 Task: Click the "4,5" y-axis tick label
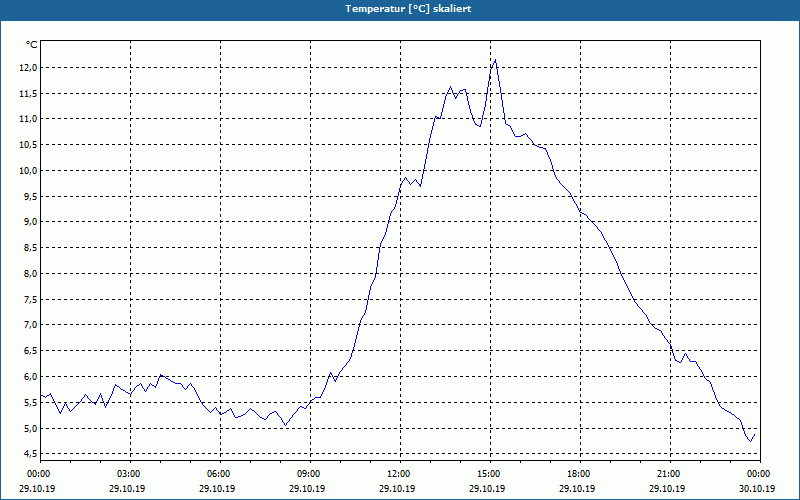coord(31,454)
